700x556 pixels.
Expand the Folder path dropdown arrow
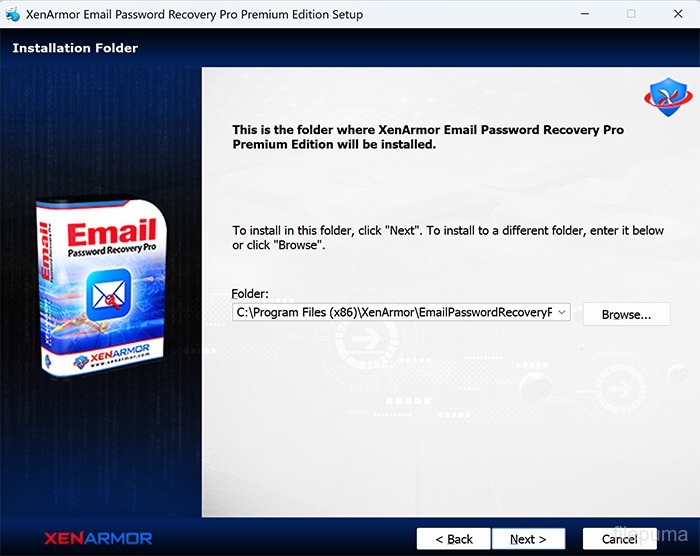pyautogui.click(x=562, y=312)
